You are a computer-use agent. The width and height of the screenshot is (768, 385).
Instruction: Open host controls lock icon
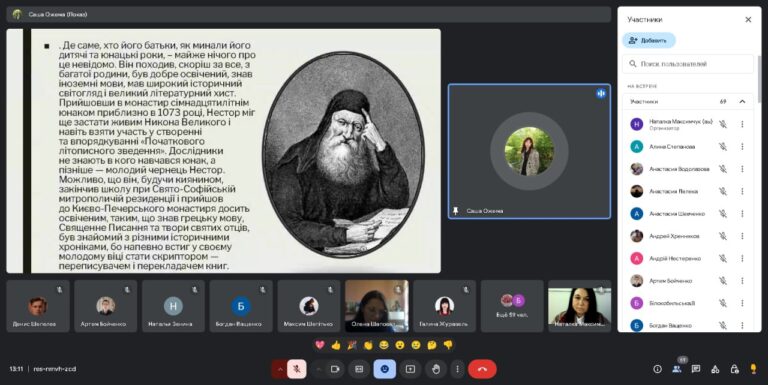click(734, 369)
